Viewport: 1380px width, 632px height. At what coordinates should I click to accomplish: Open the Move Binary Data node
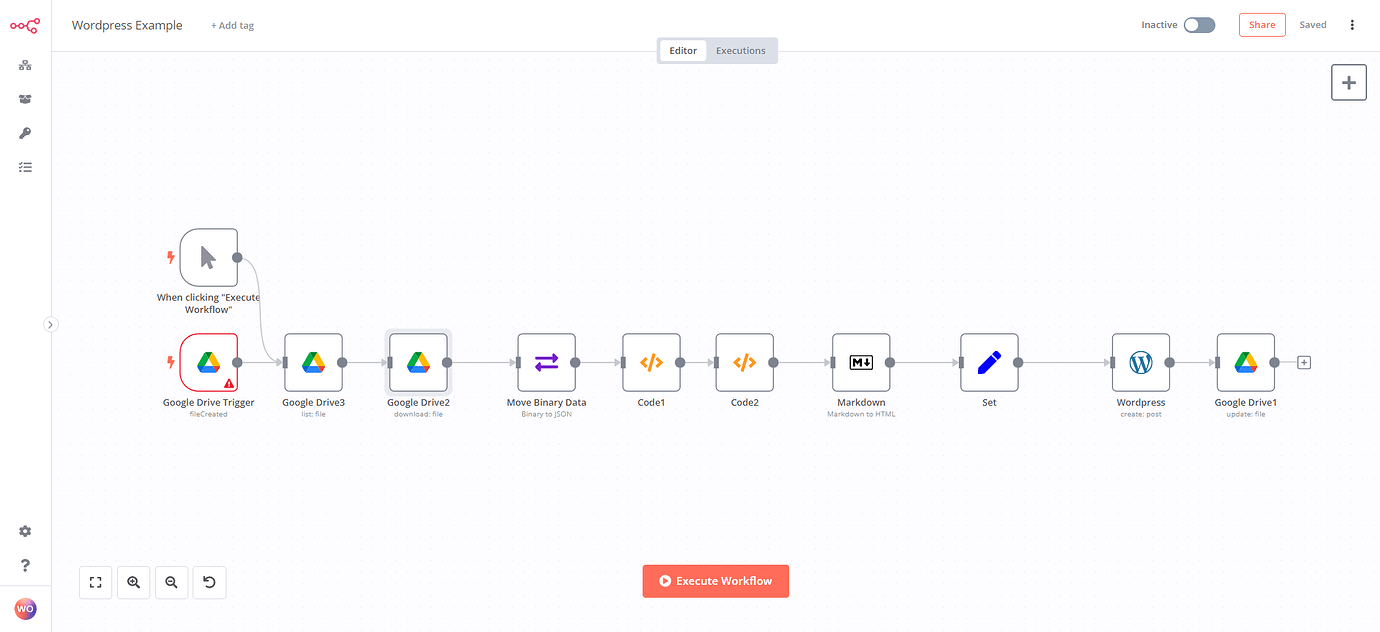(546, 362)
